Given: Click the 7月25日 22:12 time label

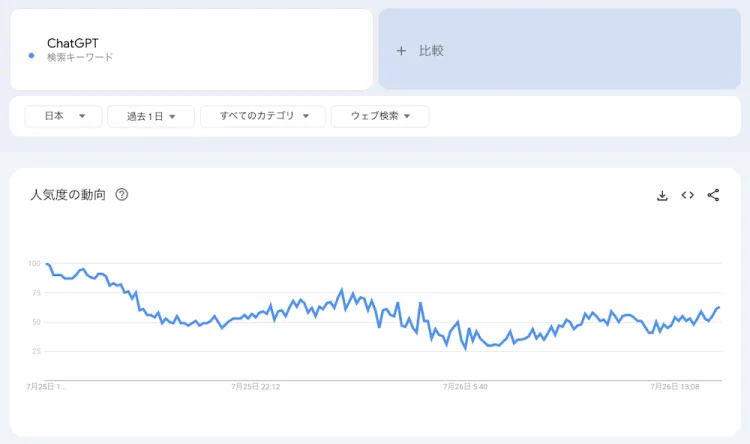Looking at the screenshot, I should [x=255, y=387].
